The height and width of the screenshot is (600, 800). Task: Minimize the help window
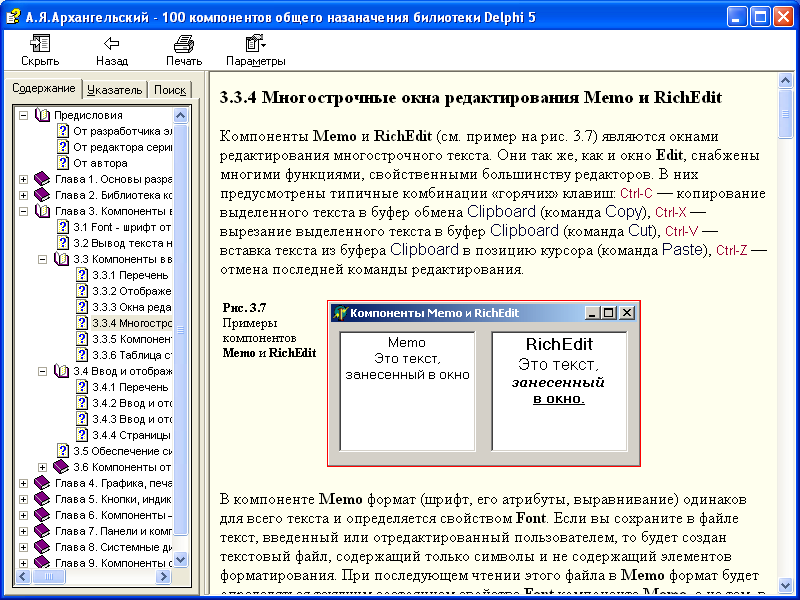(736, 17)
